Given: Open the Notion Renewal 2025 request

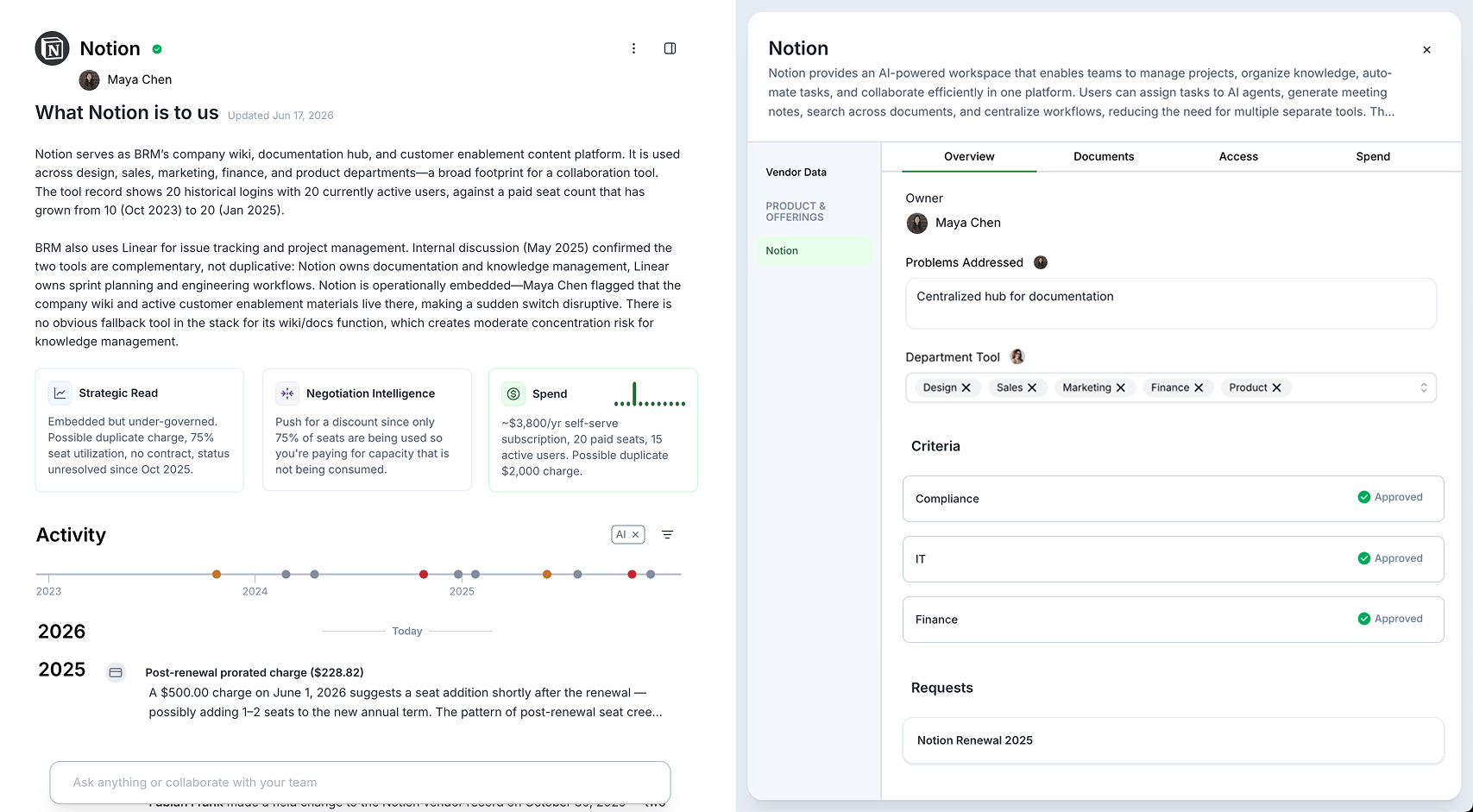Looking at the screenshot, I should click(1174, 740).
